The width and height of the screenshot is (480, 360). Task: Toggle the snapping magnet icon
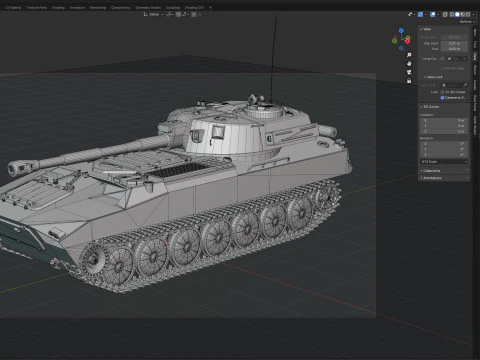(178, 14)
